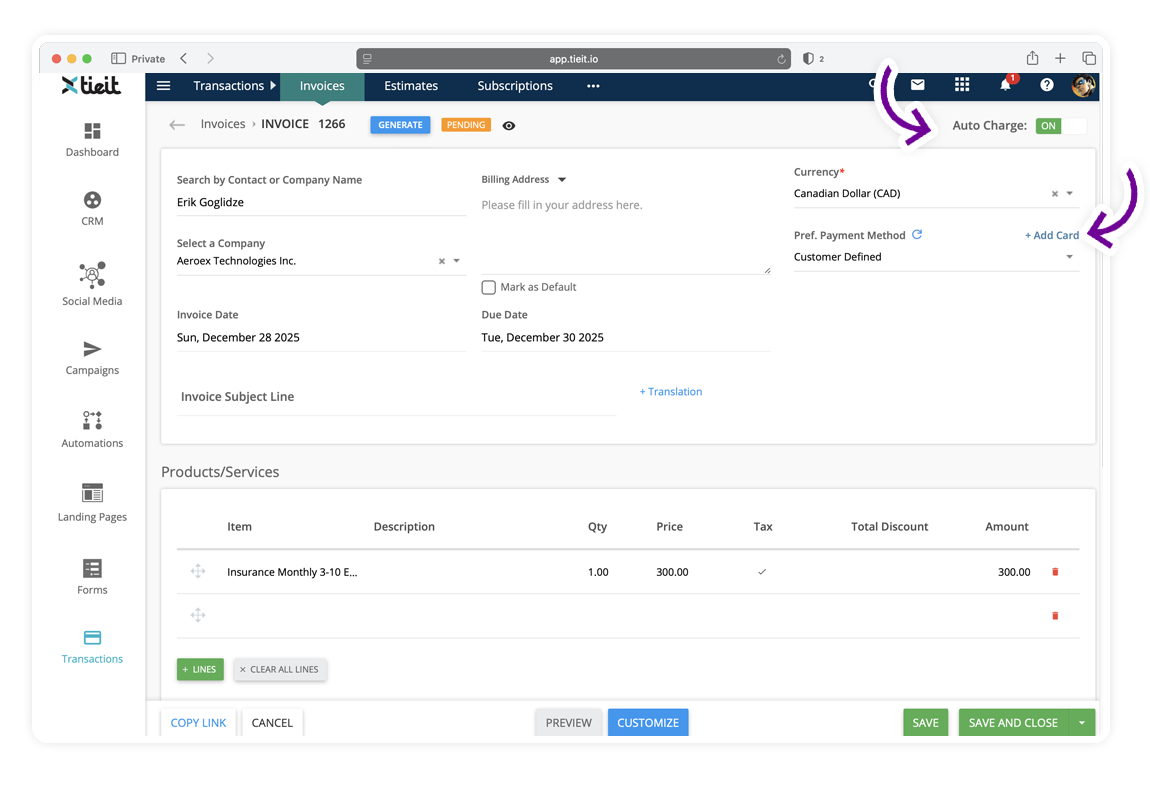Toggle browser sidebar icon next to Private

coord(118,59)
